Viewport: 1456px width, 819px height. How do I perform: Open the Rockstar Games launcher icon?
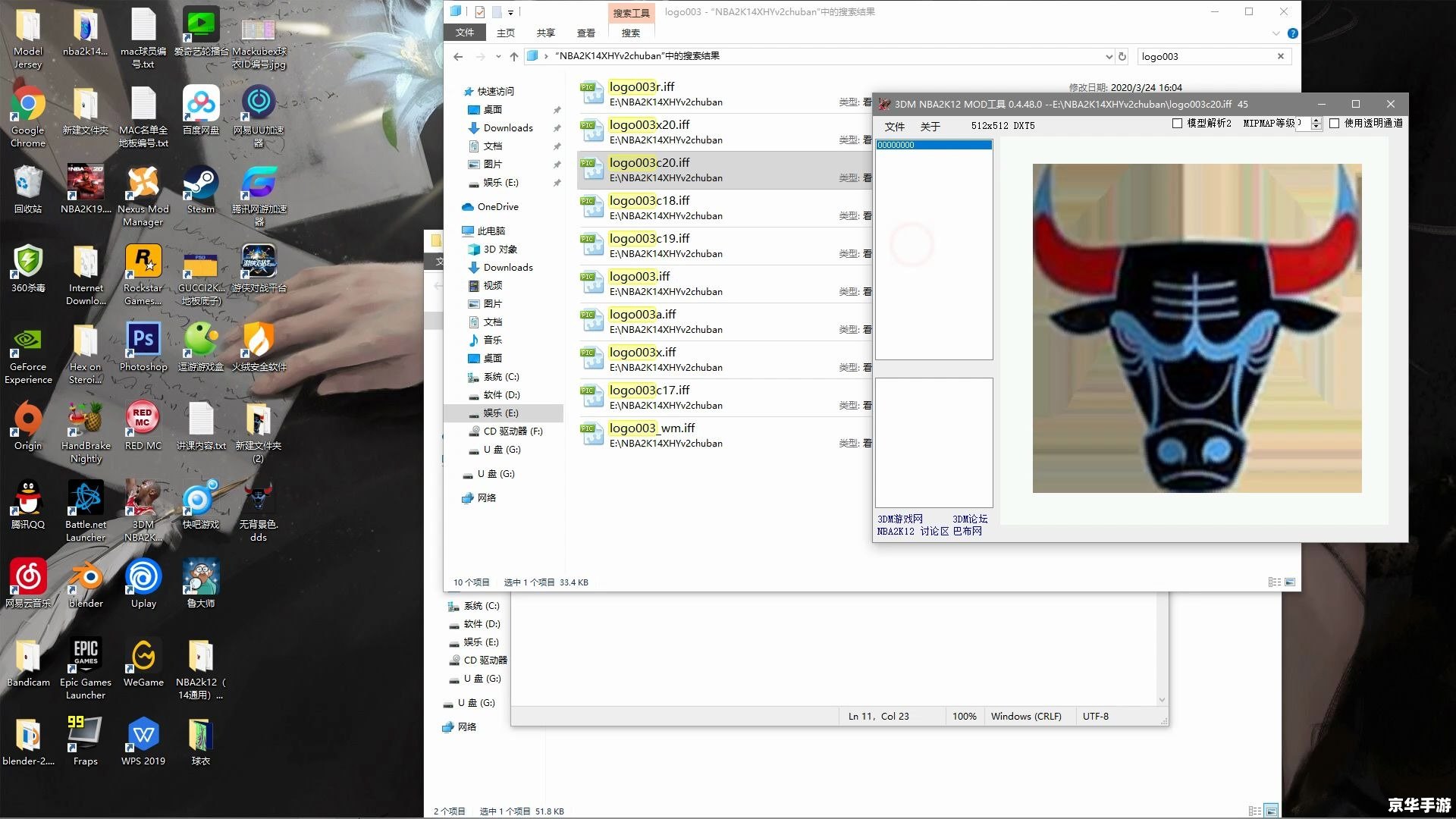pyautogui.click(x=143, y=274)
